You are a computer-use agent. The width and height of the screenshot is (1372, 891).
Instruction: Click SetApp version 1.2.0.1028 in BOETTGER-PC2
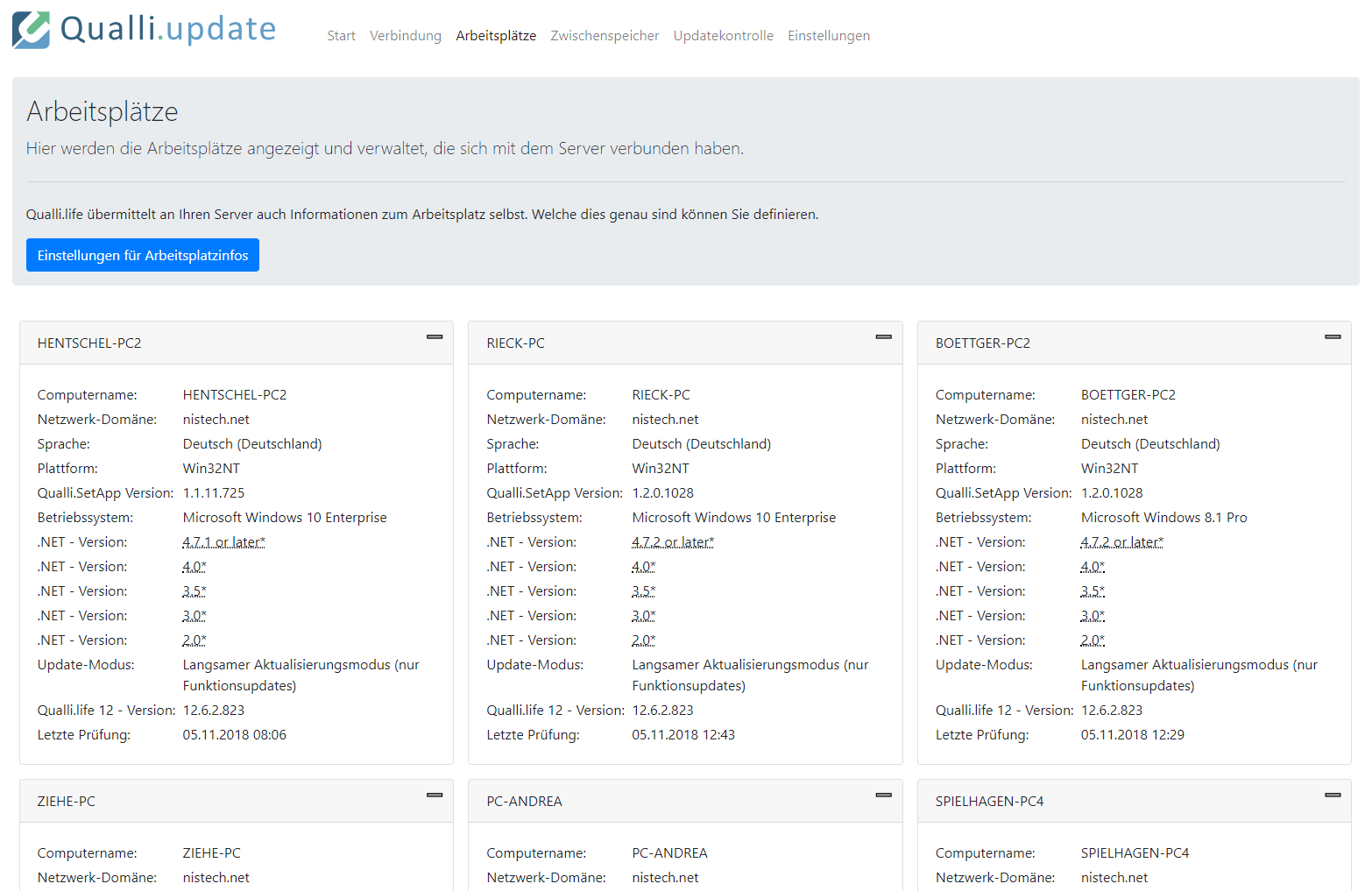(1112, 493)
